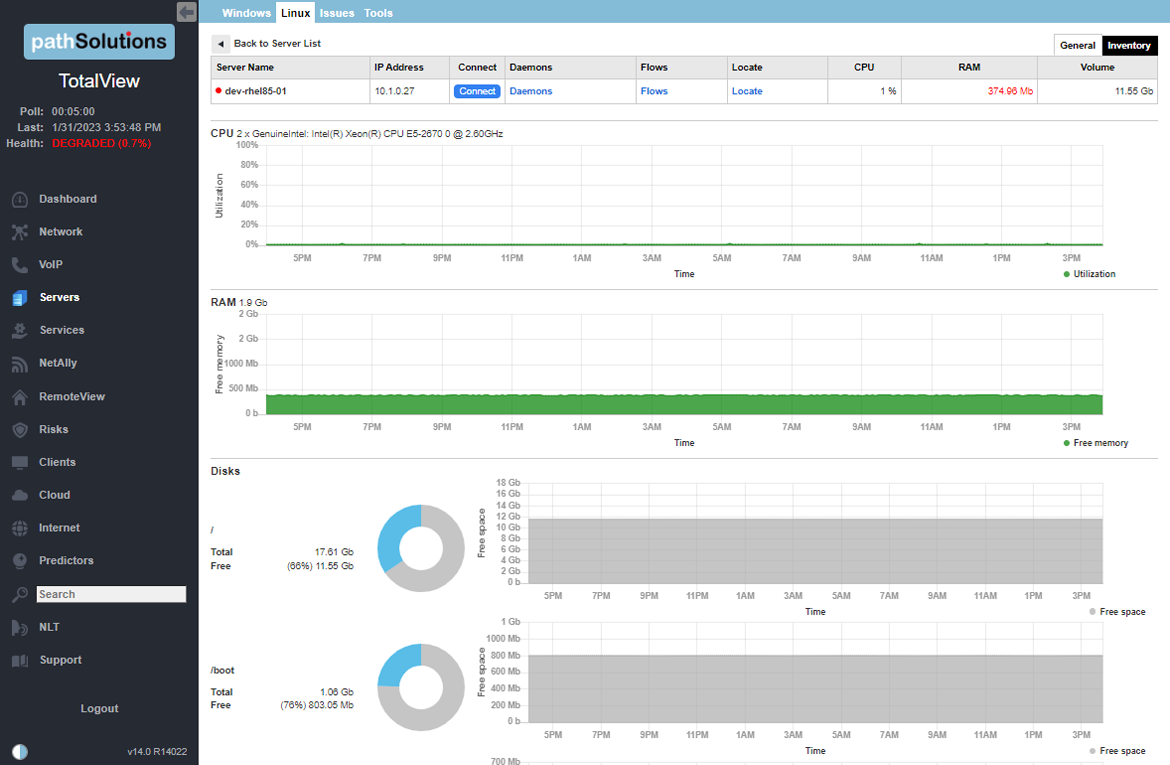Collapse sidebar with the left arrow button
Screen dimensions: 1170x765
point(186,12)
